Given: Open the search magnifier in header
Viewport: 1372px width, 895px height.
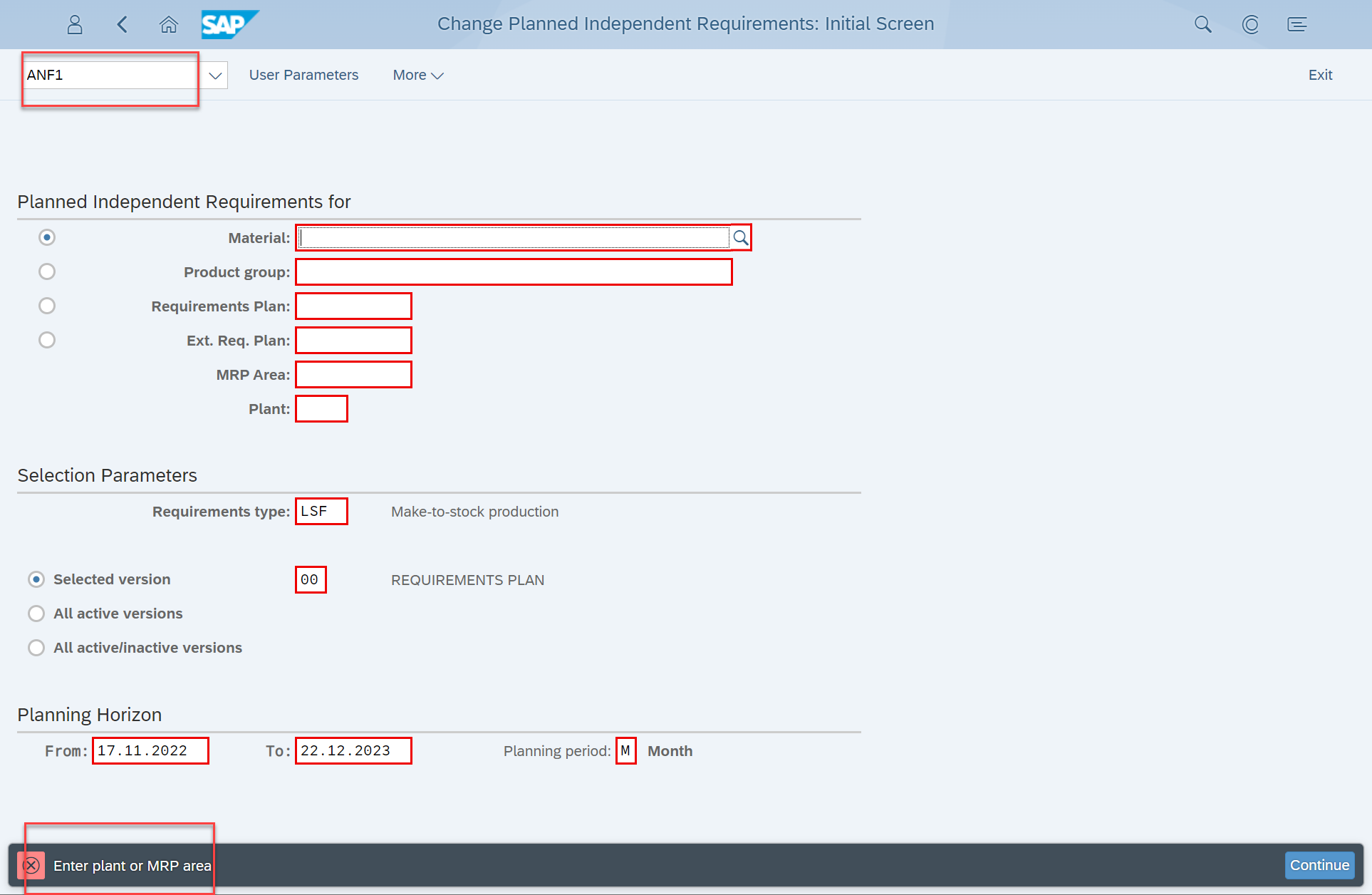Looking at the screenshot, I should point(1202,25).
